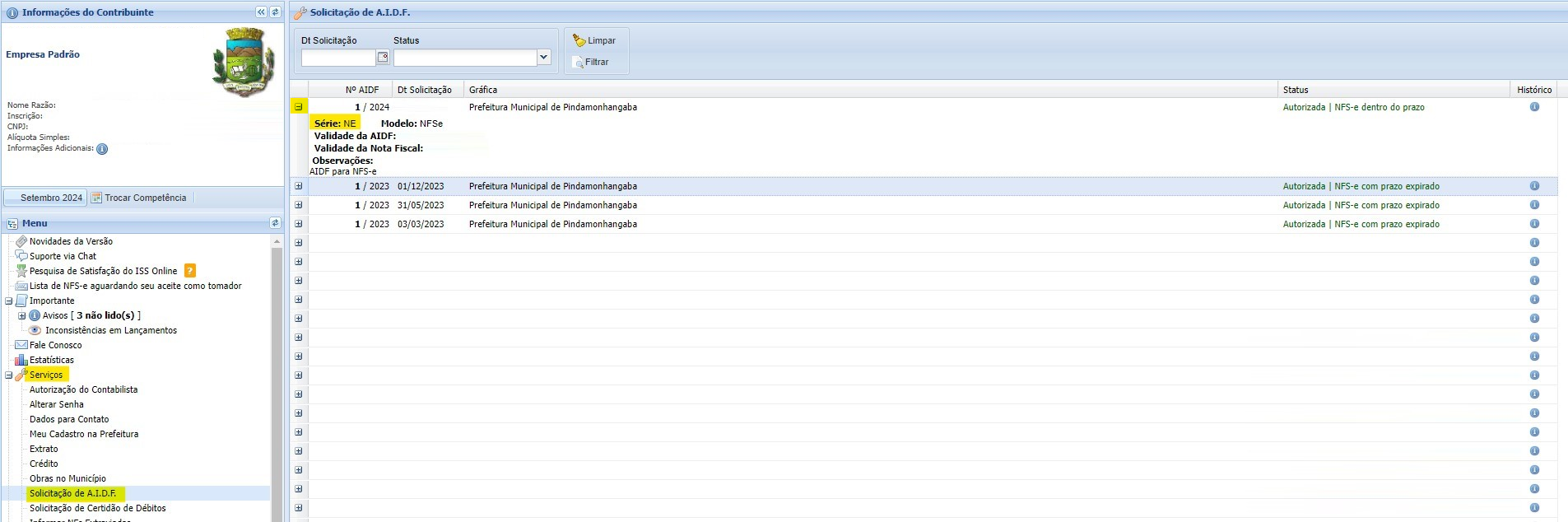This screenshot has height=522, width=1568.
Task: Collapse the Serviços menu group
Action: coord(9,375)
